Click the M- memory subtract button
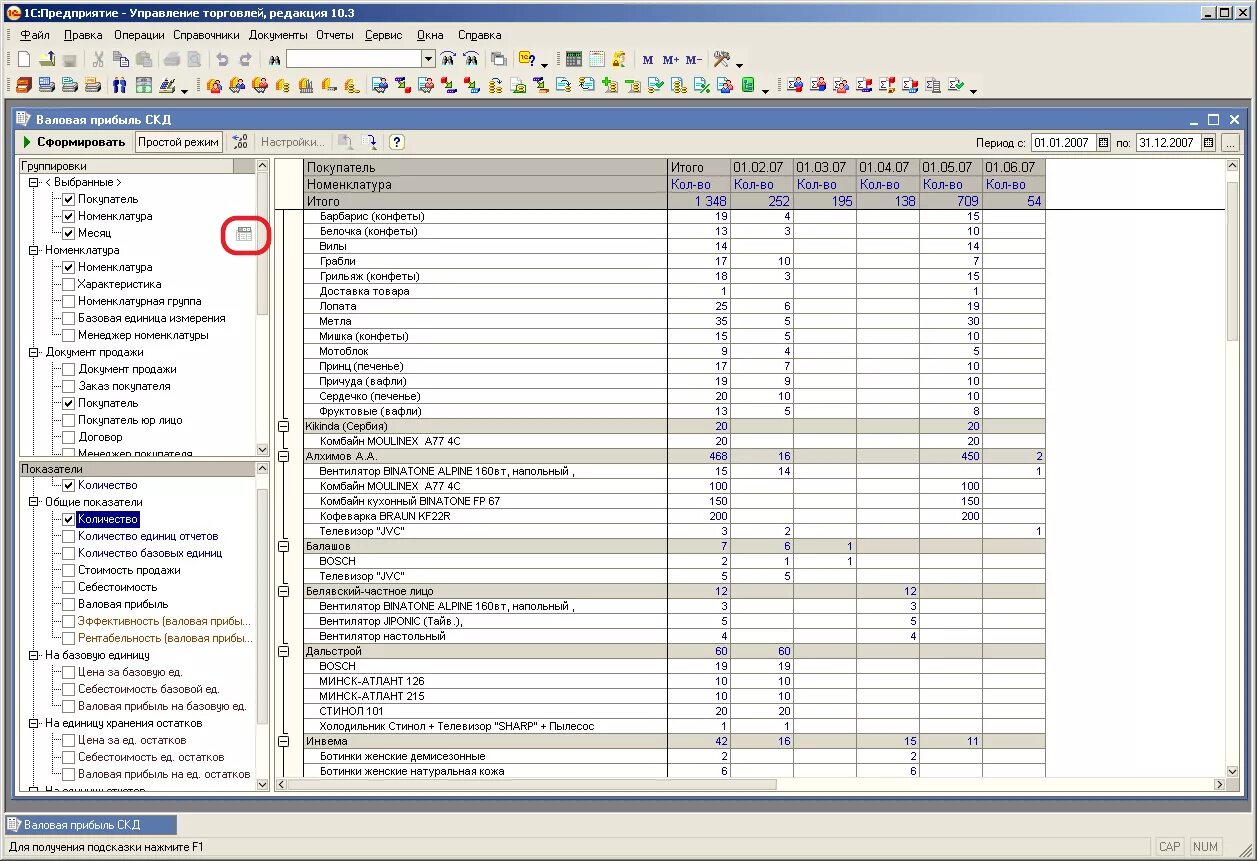This screenshot has width=1257, height=861. 694,60
